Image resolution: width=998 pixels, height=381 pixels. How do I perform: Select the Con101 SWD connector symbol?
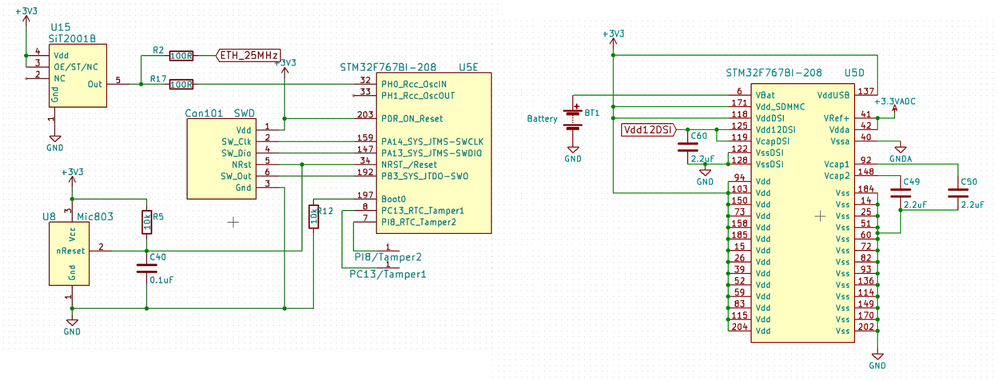[221, 158]
